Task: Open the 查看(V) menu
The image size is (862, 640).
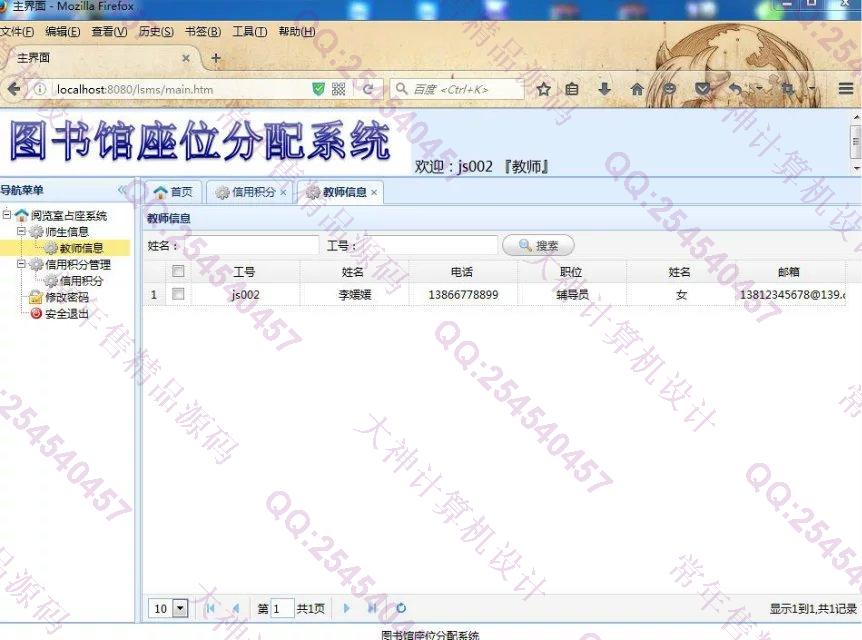Action: tap(109, 31)
